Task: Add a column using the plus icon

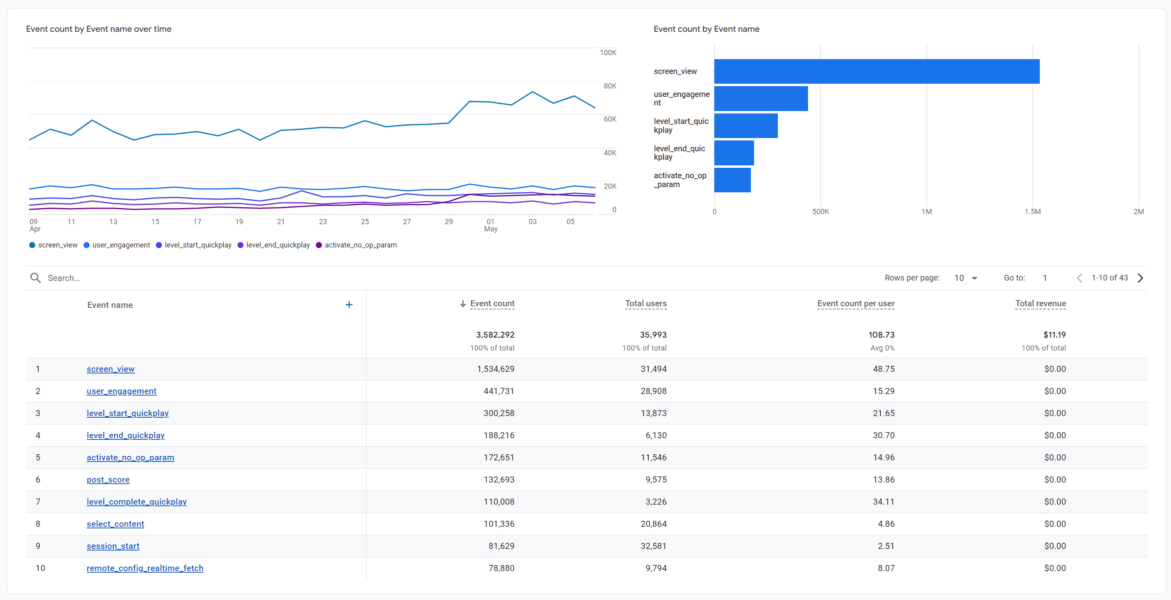Action: click(349, 304)
